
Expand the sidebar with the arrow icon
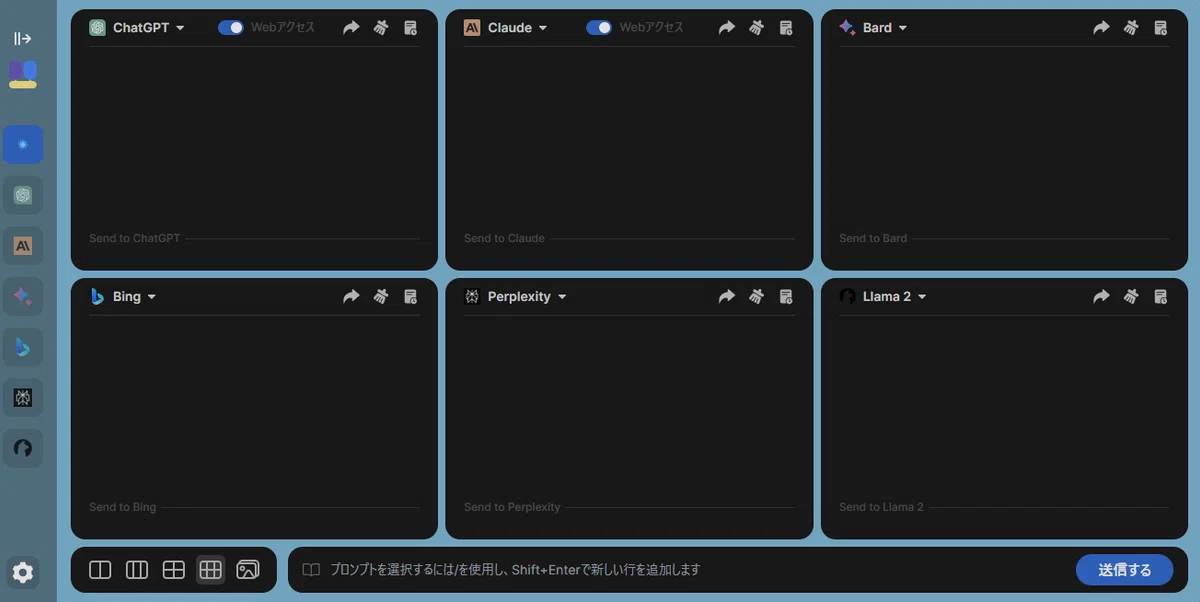tap(22, 39)
